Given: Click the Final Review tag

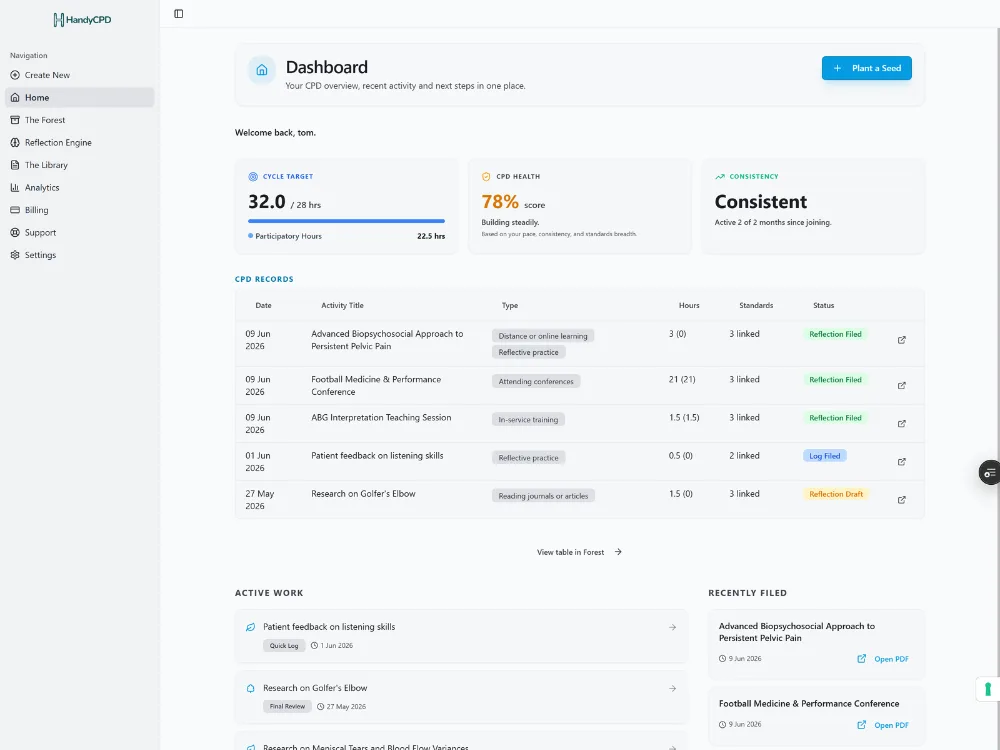Looking at the screenshot, I should pos(287,707).
